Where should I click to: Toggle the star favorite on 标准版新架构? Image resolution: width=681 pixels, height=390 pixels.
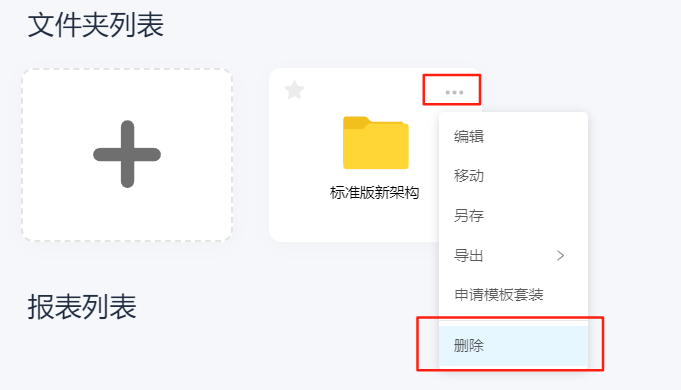[294, 90]
